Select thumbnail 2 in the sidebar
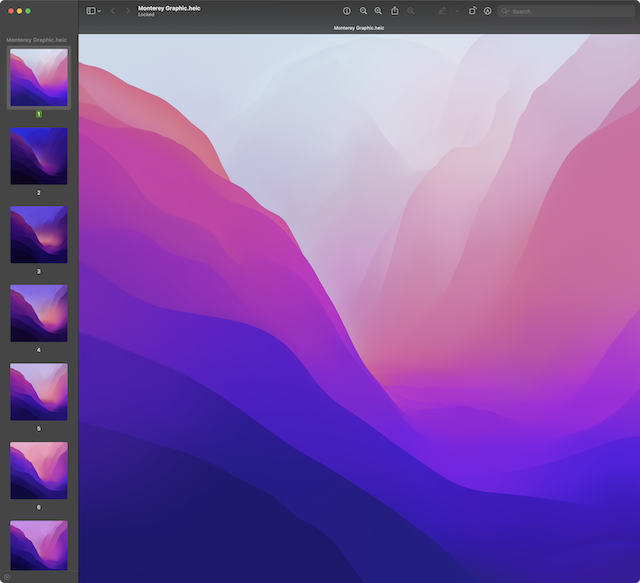Screen dimensions: 640x583 point(39,155)
